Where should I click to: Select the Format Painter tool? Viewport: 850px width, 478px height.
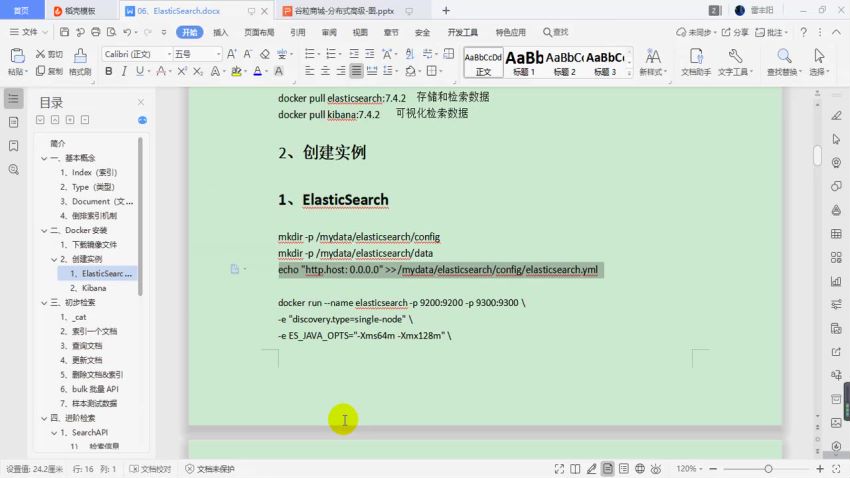(80, 61)
